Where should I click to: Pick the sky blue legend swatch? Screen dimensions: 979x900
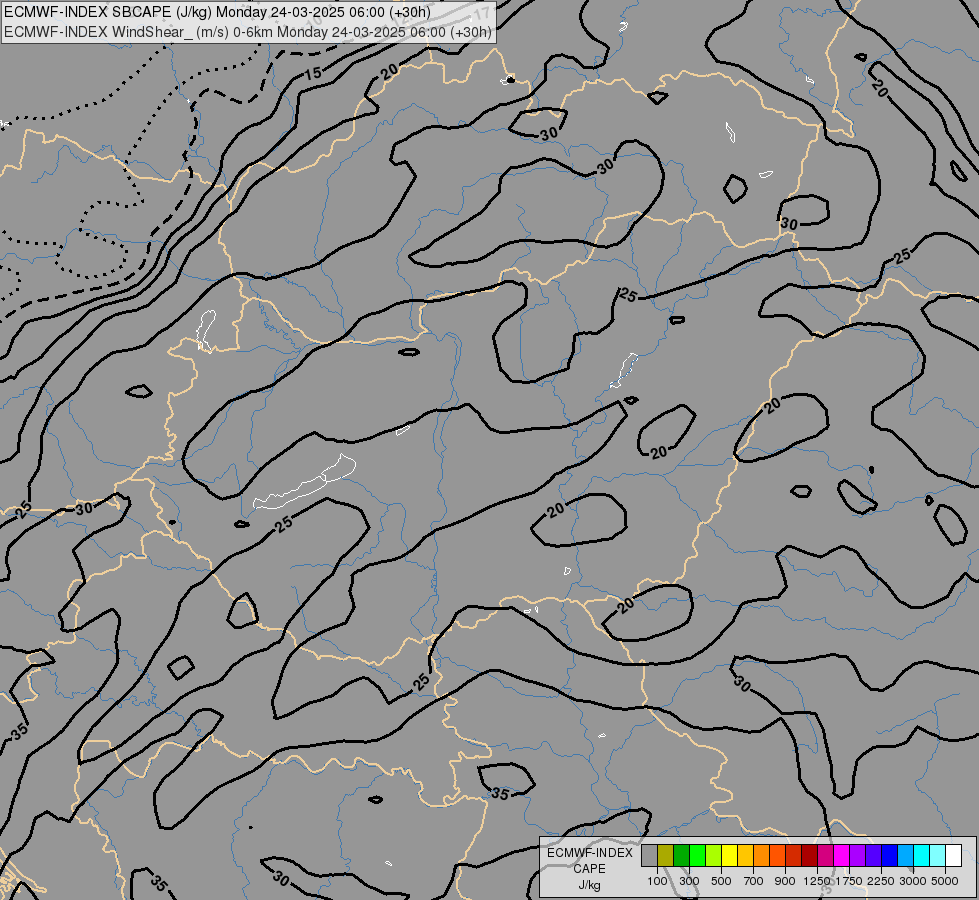906,855
